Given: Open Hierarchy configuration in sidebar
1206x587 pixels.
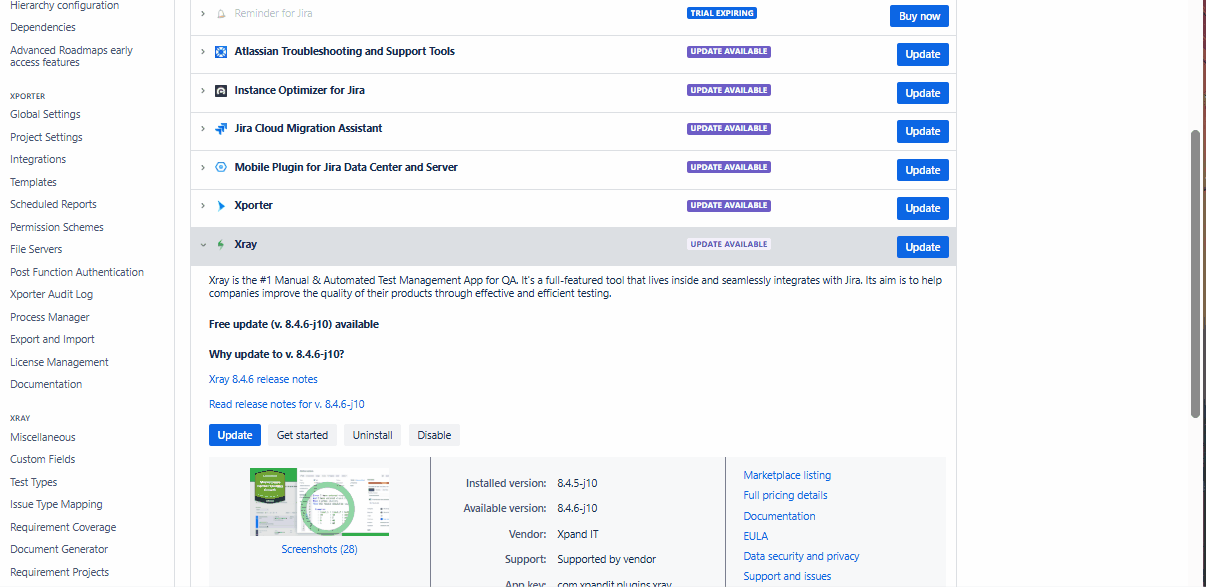Looking at the screenshot, I should click(64, 6).
